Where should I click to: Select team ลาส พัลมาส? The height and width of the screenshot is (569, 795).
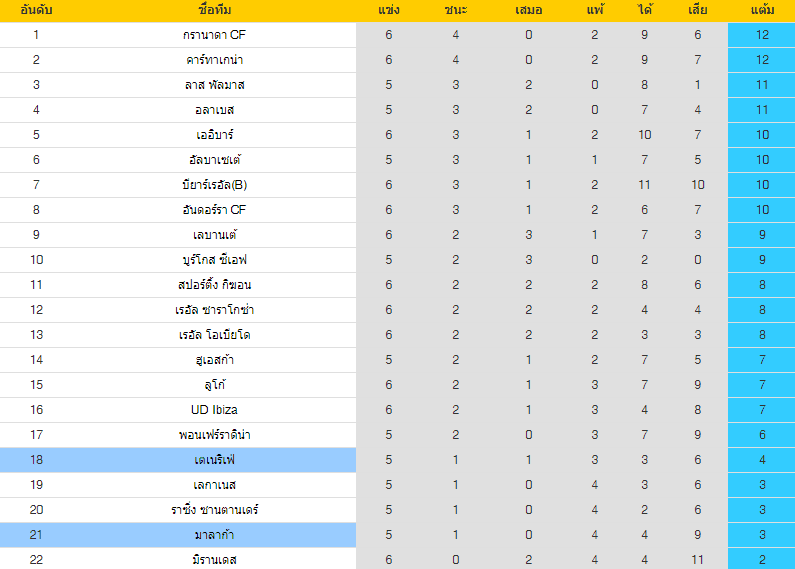tap(214, 85)
